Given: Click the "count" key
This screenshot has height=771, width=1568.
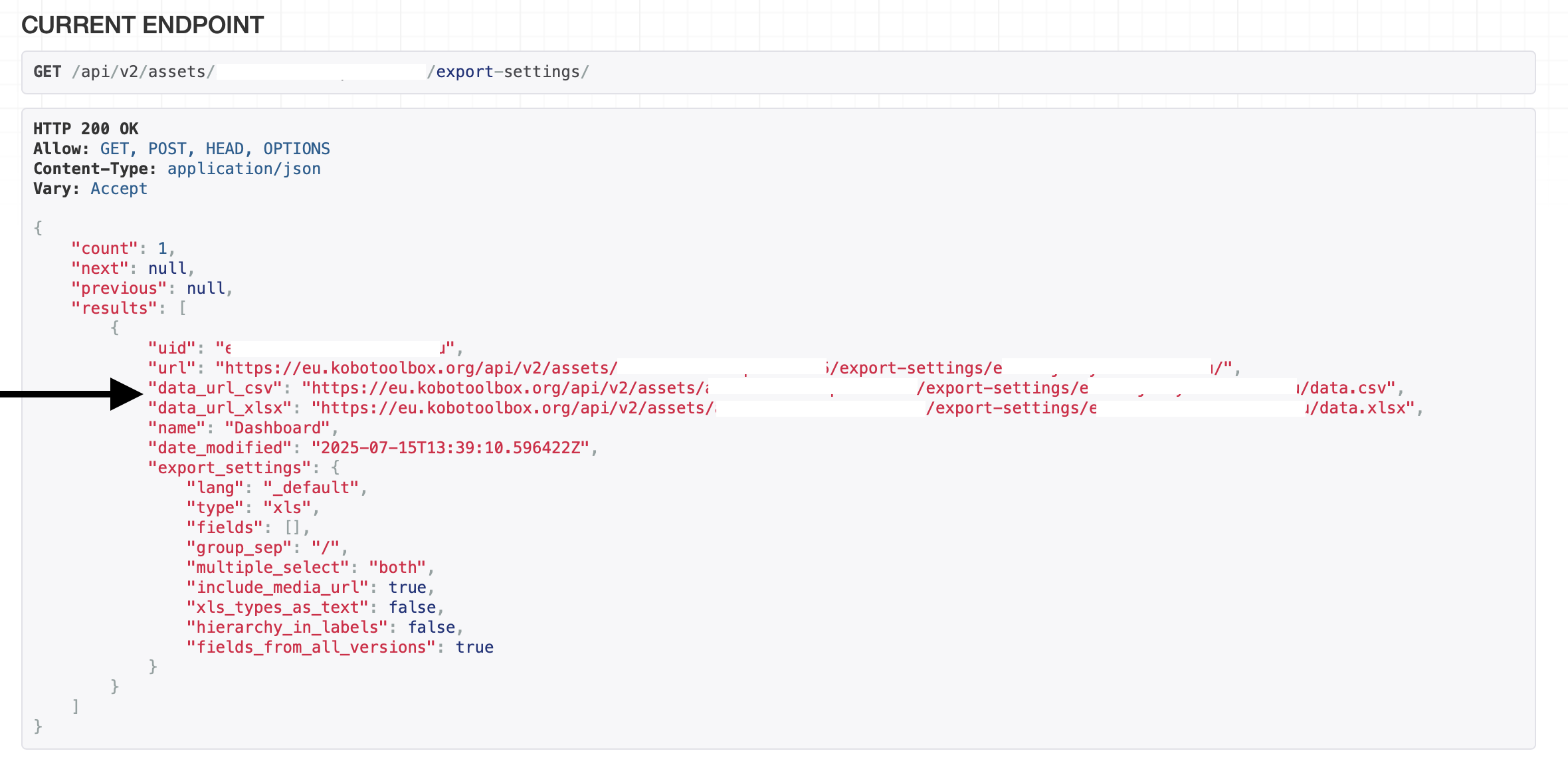Looking at the screenshot, I should [104, 249].
